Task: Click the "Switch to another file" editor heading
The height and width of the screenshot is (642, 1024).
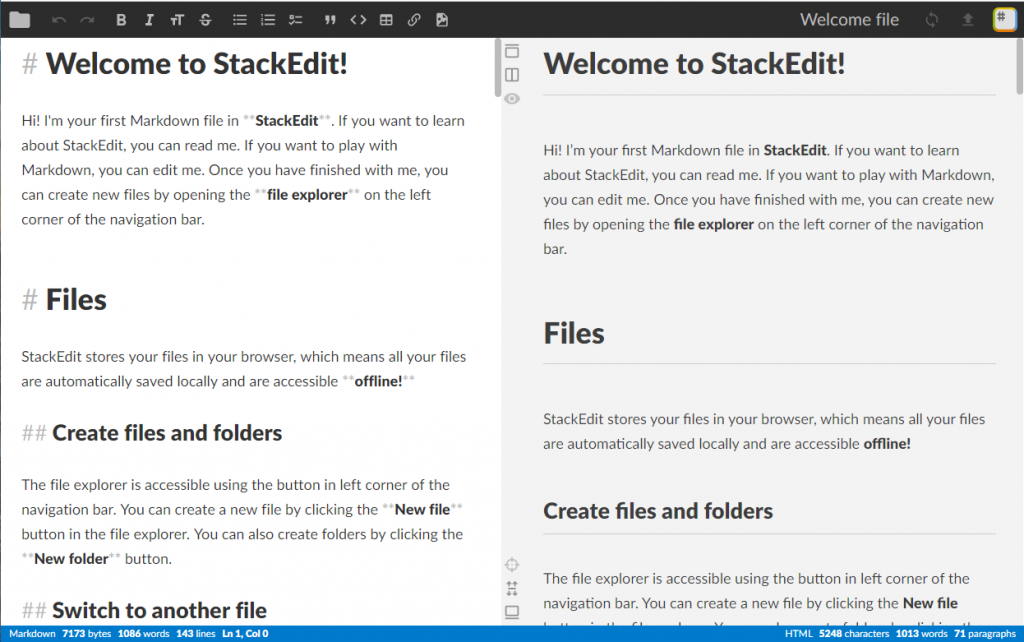Action: 159,611
